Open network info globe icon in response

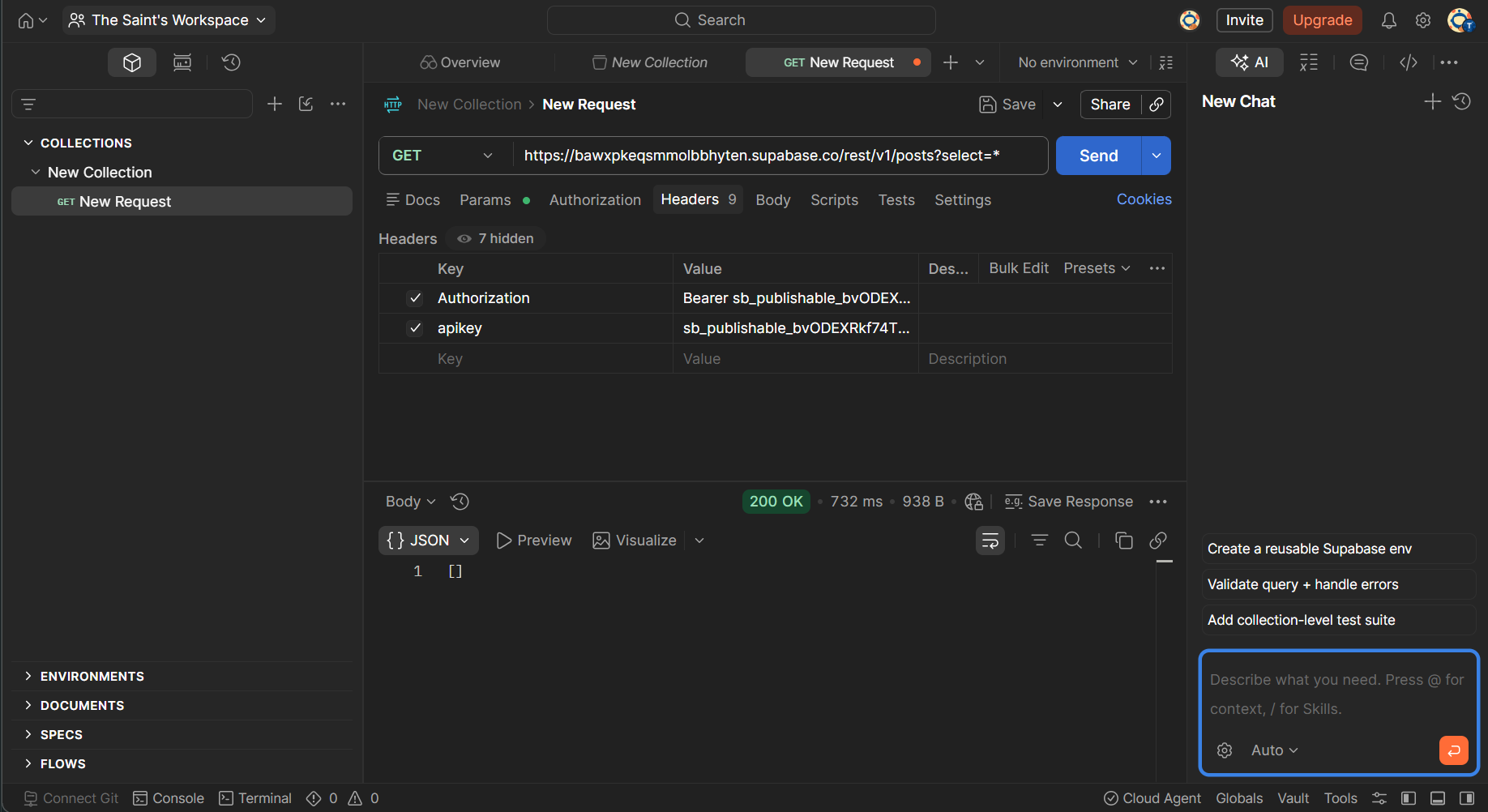[974, 502]
